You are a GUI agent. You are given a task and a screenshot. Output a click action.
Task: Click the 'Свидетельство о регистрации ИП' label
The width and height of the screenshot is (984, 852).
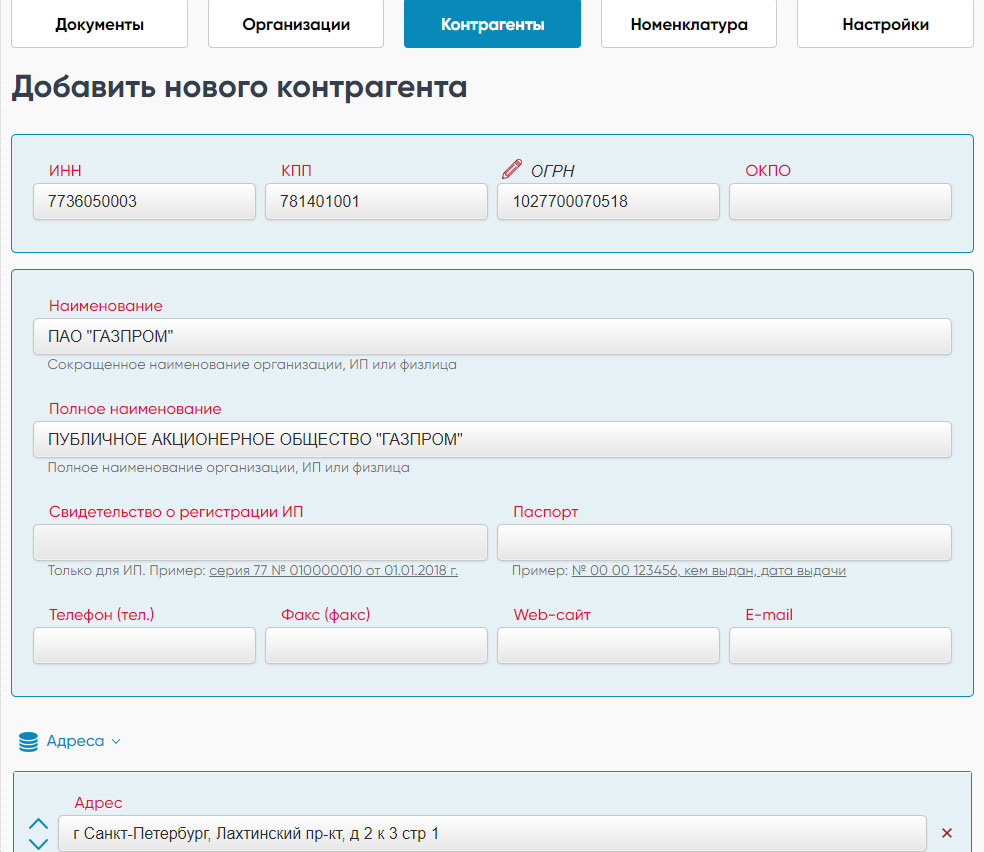point(176,511)
